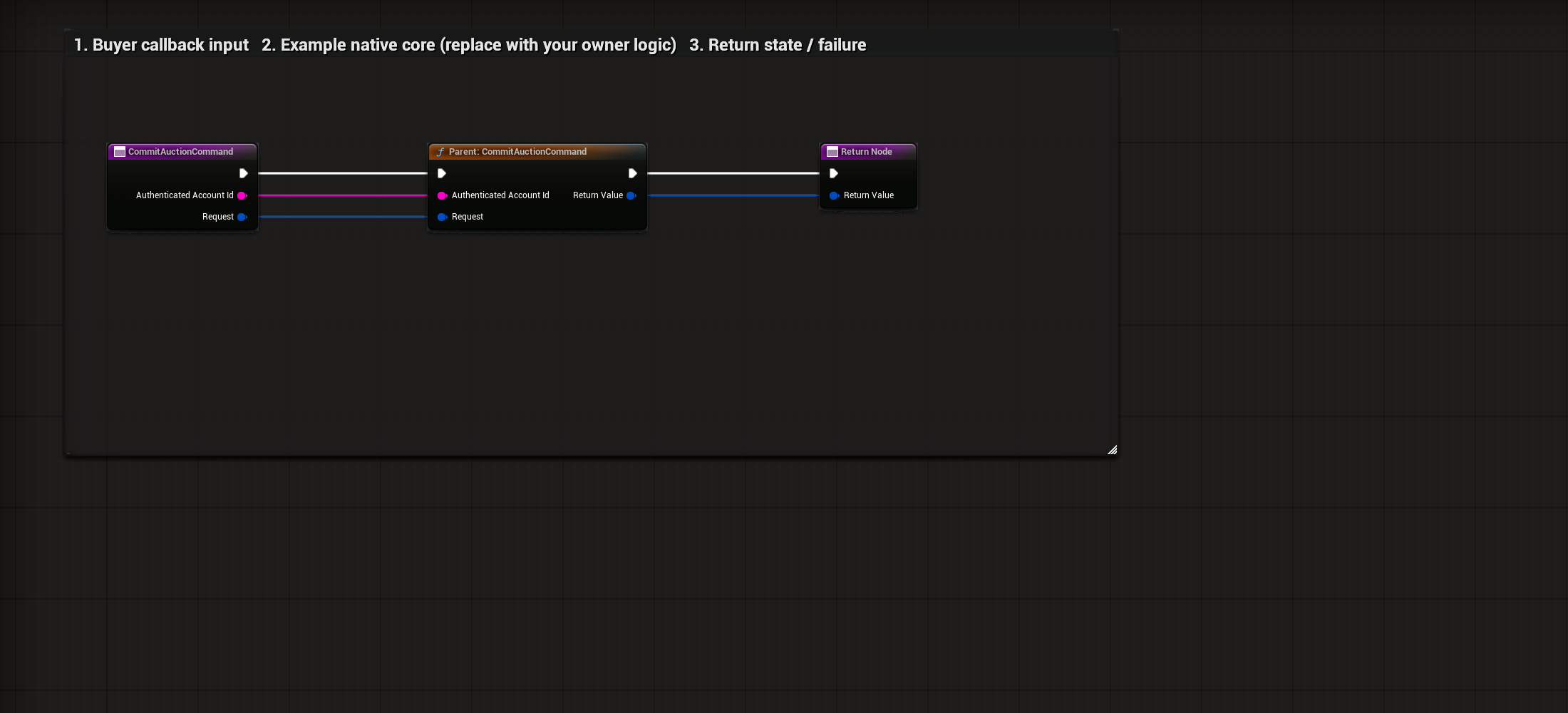1568x713 pixels.
Task: Click Return Value input pin on Return Node
Action: pyautogui.click(x=834, y=195)
